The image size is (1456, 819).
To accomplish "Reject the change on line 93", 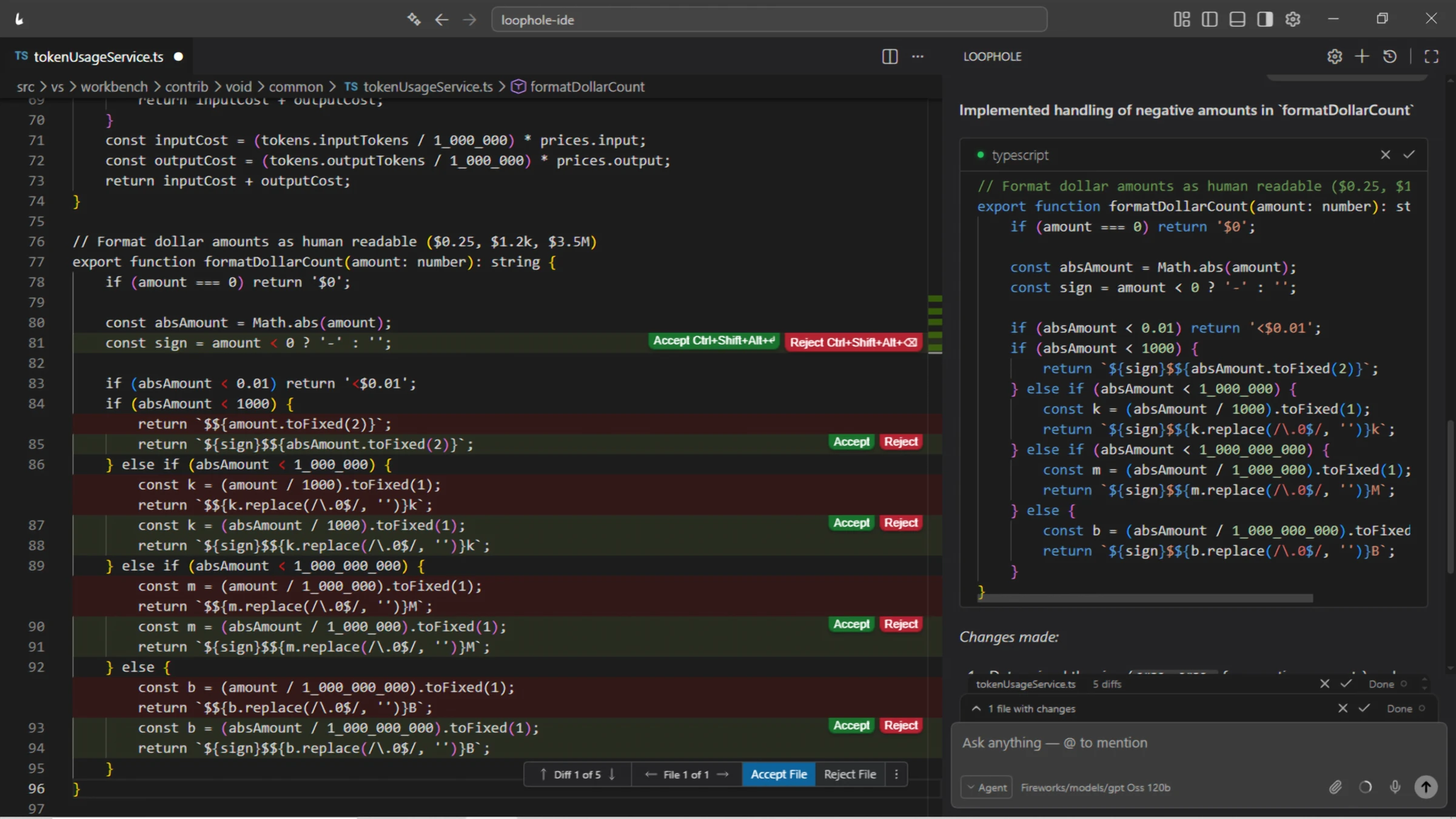I will [901, 726].
